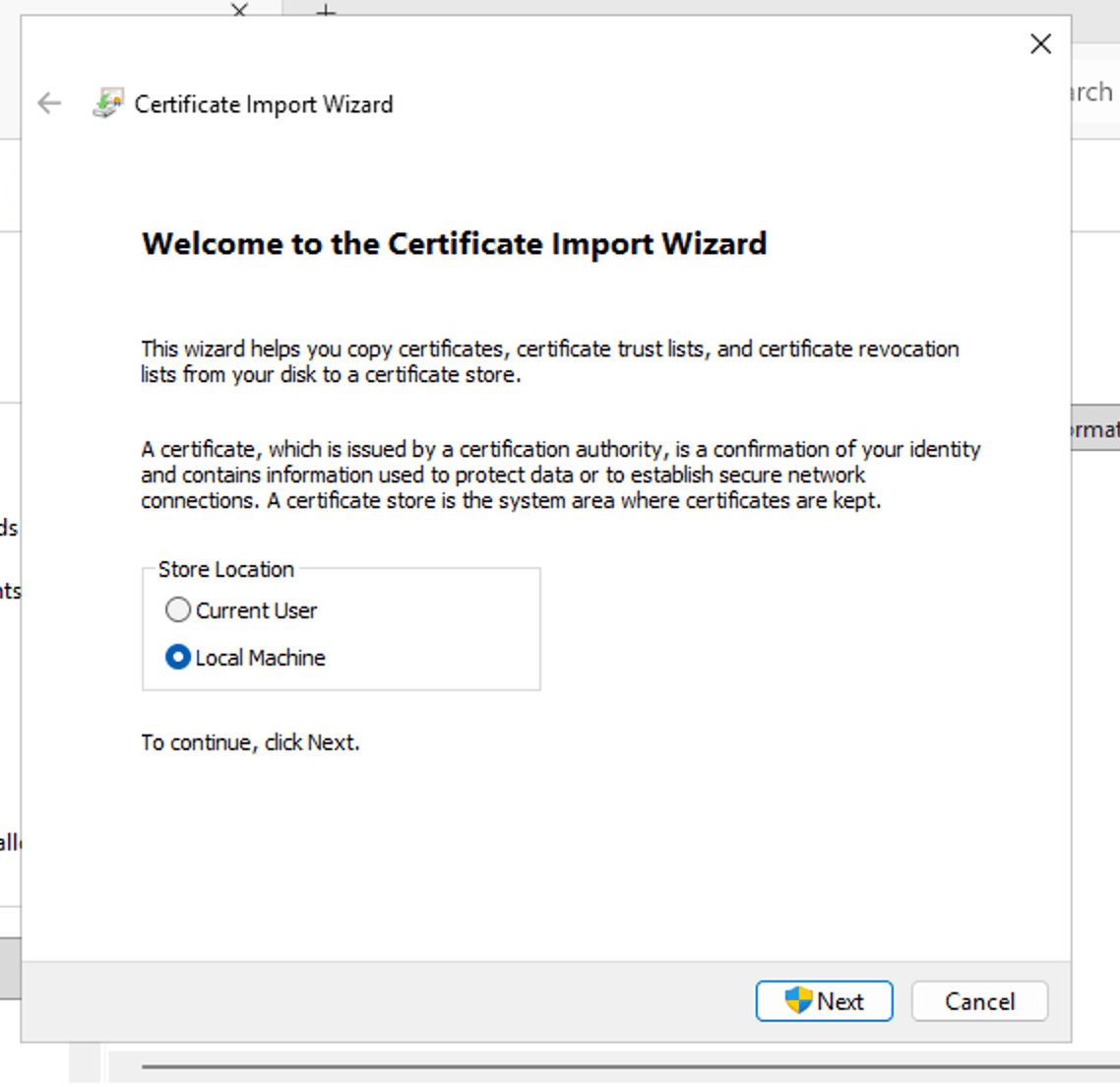Click the "Current User" option label
Image resolution: width=1120 pixels, height=1087 pixels.
tap(256, 610)
